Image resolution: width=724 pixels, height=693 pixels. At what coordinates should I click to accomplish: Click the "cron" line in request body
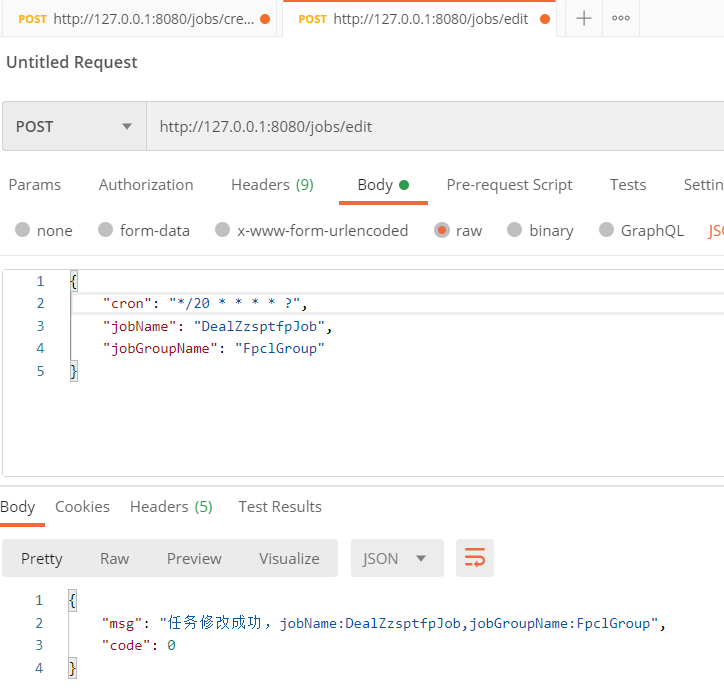205,303
